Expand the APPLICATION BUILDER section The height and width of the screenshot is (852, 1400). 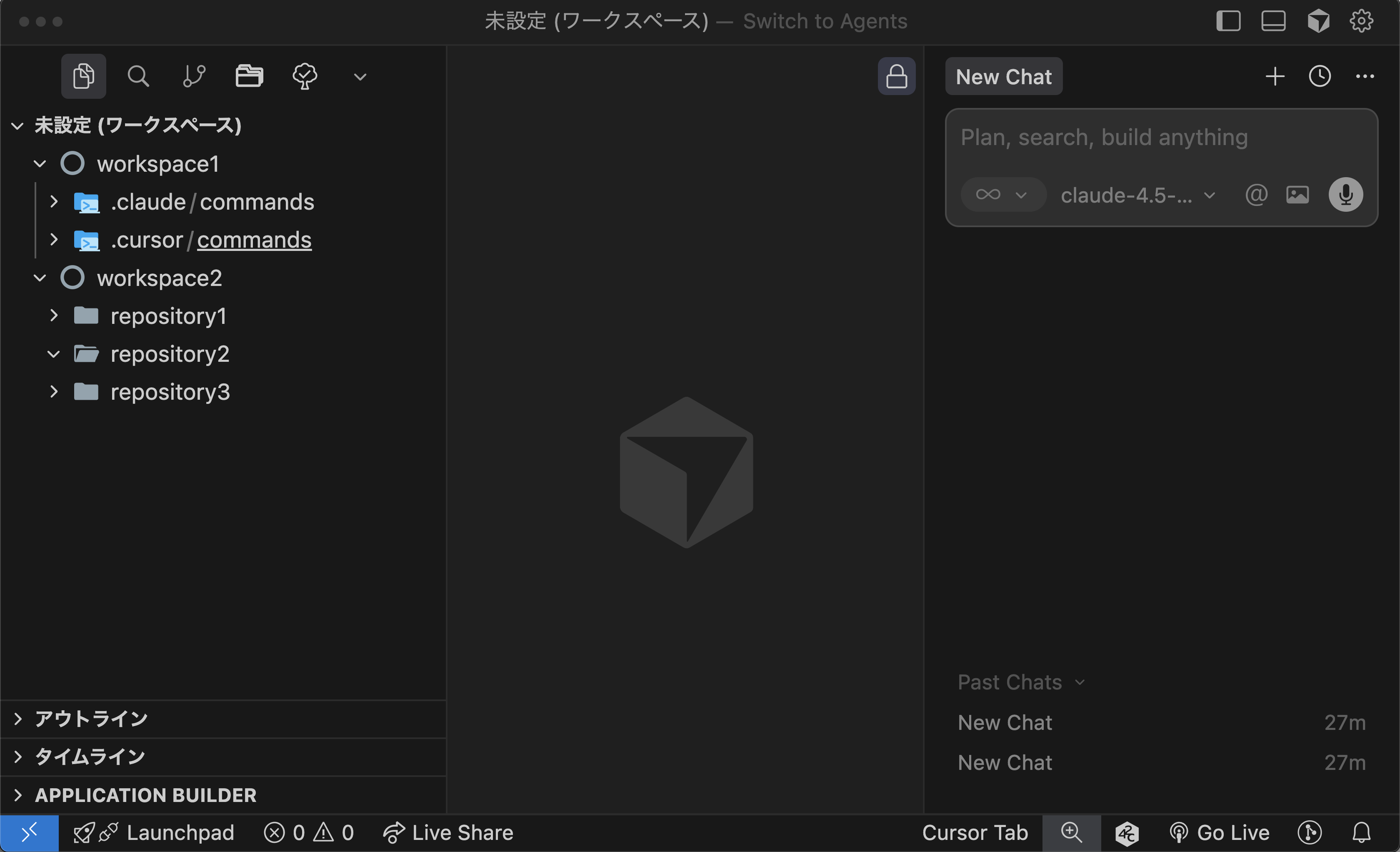pos(145,794)
